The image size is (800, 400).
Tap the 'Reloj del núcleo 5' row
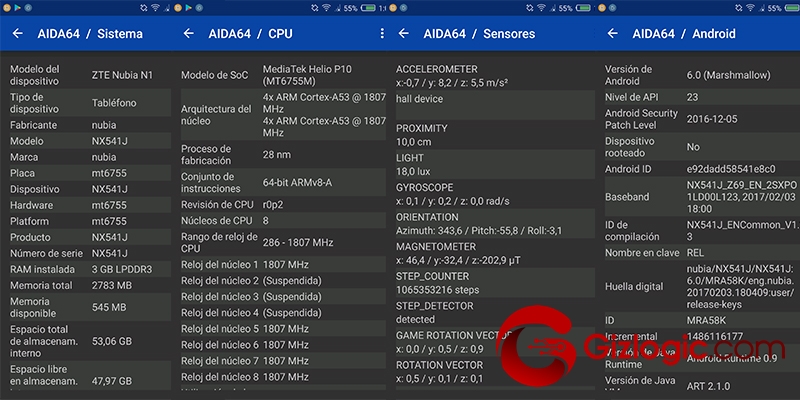coord(283,329)
